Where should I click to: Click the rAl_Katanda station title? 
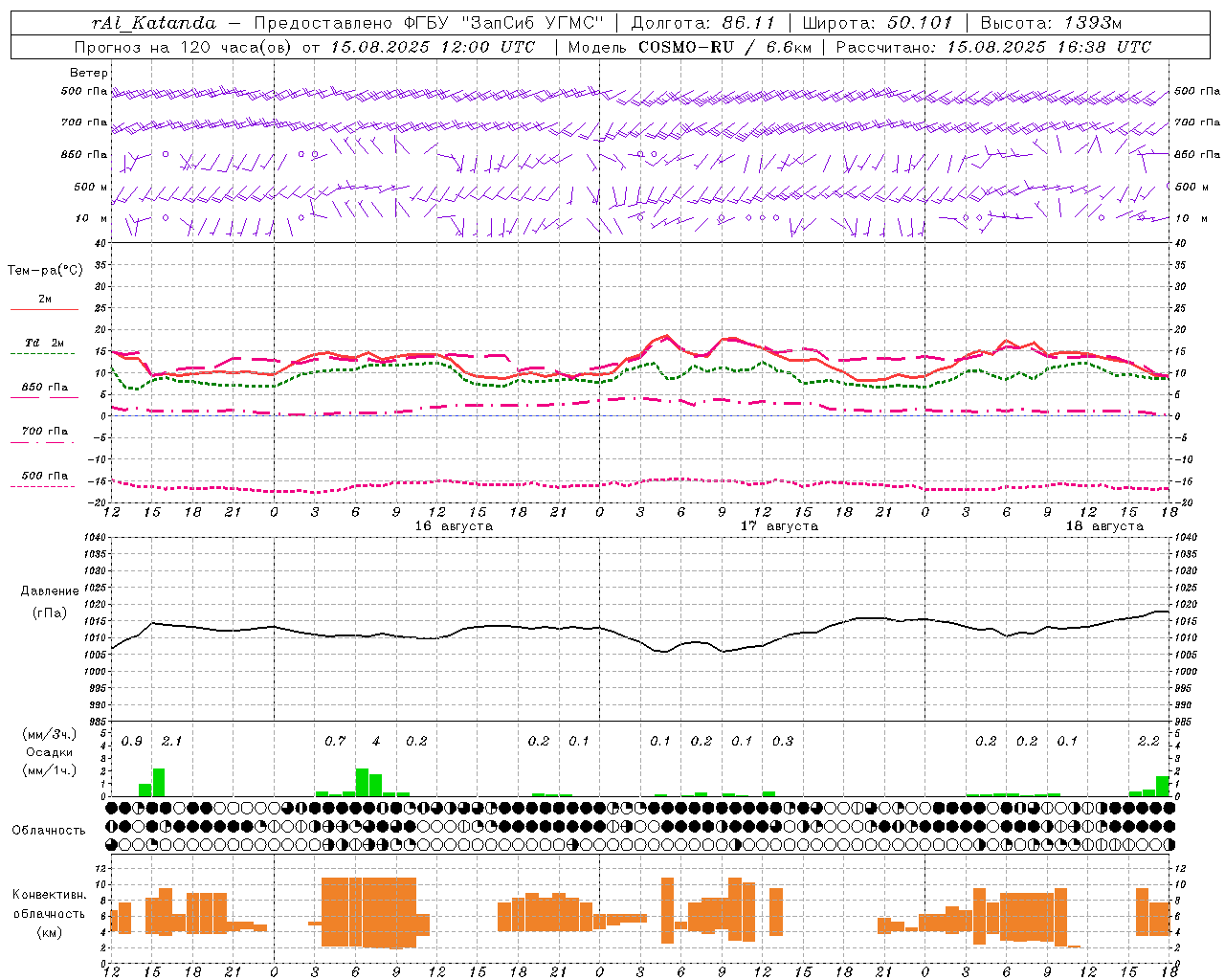pos(154,23)
